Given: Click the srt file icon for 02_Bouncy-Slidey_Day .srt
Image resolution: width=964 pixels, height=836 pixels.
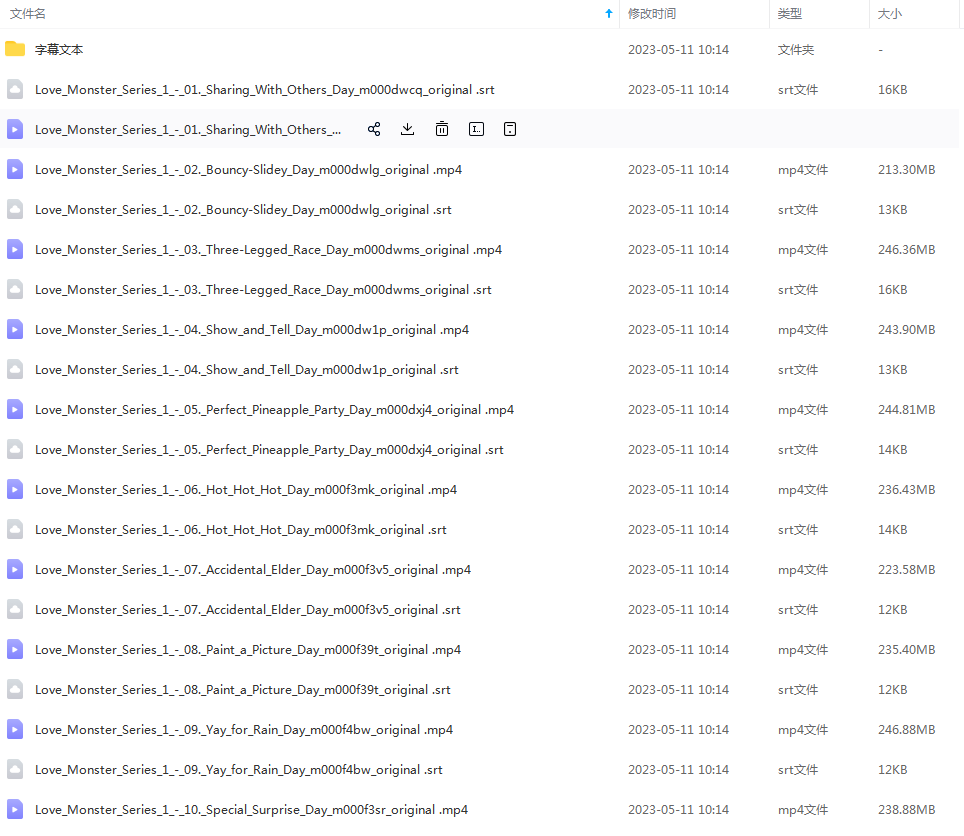Looking at the screenshot, I should click(x=15, y=209).
